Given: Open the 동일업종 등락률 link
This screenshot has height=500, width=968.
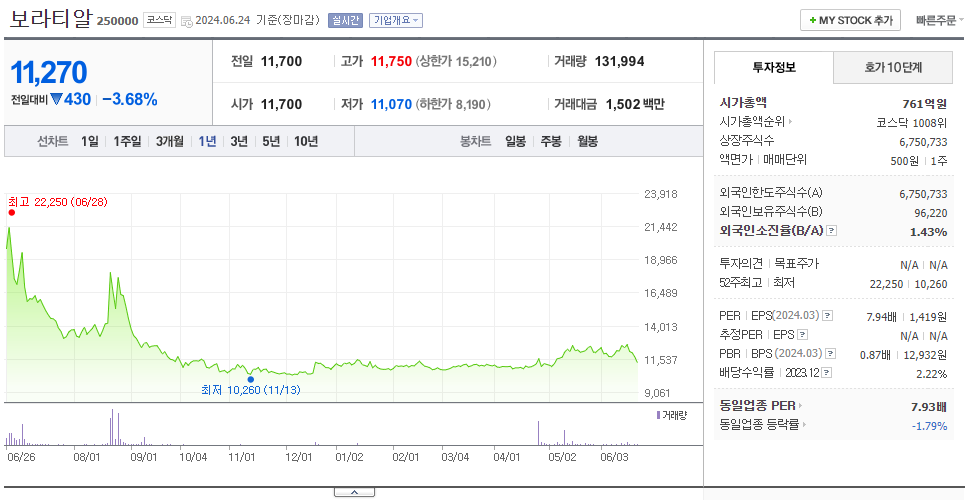Looking at the screenshot, I should click(x=759, y=425).
